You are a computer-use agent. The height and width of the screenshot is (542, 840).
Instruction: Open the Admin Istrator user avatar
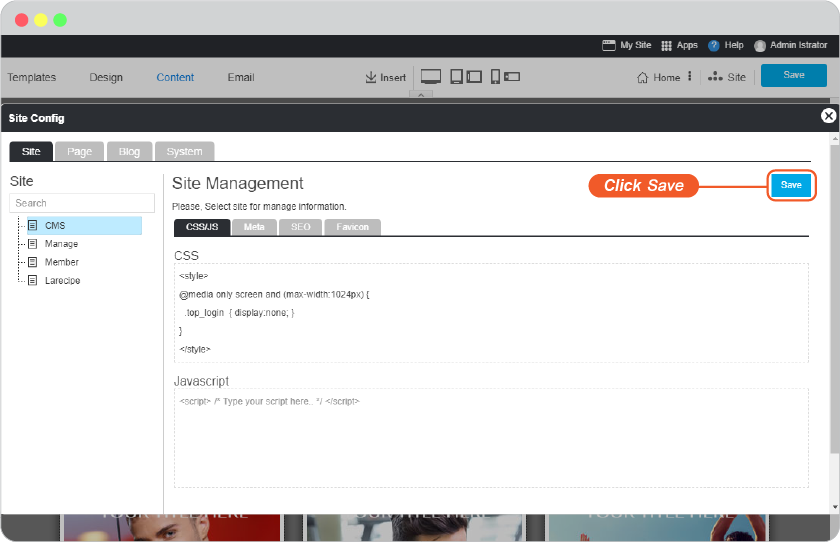coord(760,46)
